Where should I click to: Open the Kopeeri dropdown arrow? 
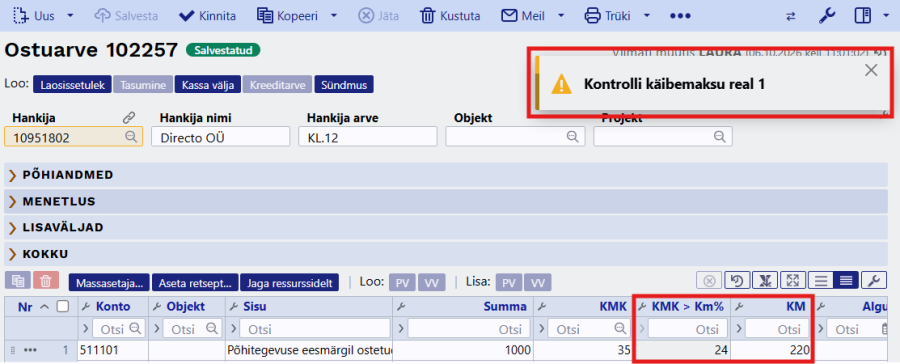point(334,16)
